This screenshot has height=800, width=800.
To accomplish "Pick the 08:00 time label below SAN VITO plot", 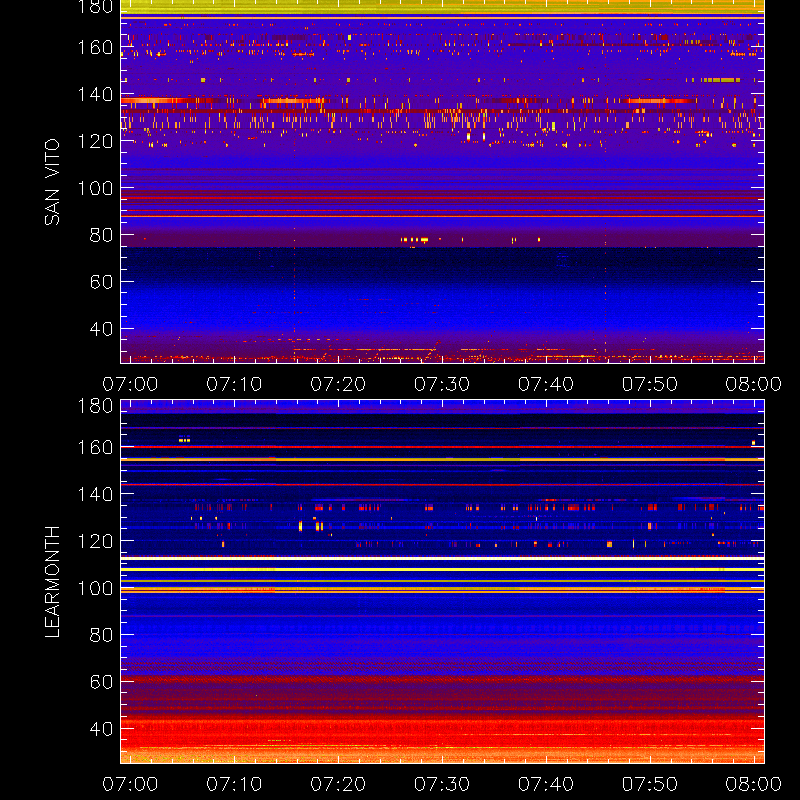I will click(x=754, y=384).
